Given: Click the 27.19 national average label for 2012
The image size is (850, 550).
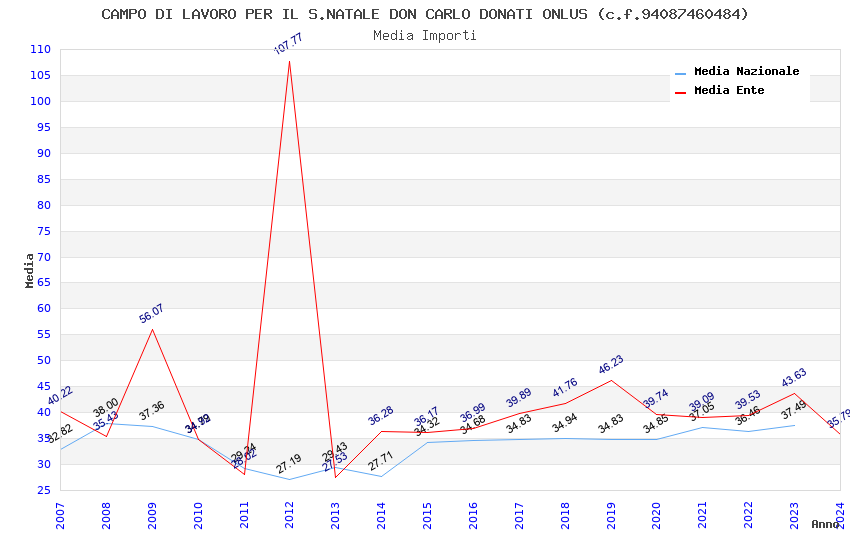Looking at the screenshot, I should coord(288,464).
